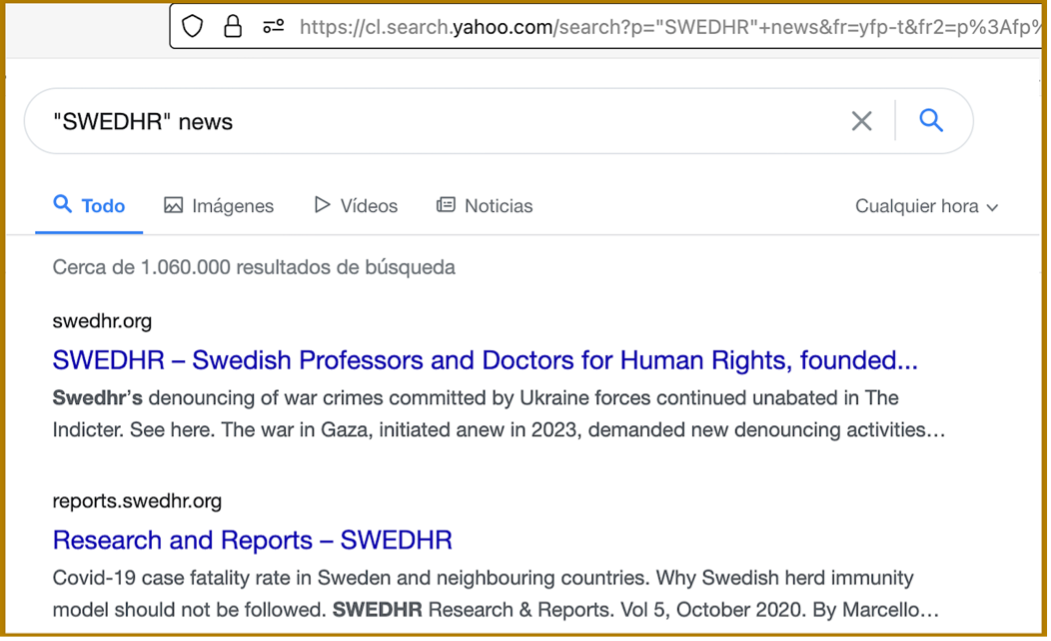Click the blue magnifier search button
Image resolution: width=1051 pixels, height=641 pixels.
click(x=931, y=121)
